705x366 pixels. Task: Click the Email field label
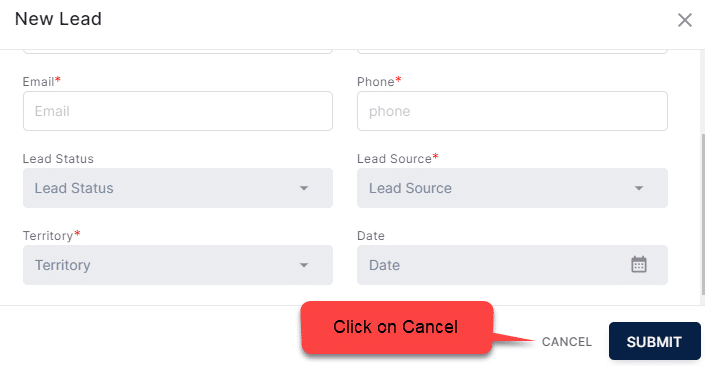tap(41, 81)
